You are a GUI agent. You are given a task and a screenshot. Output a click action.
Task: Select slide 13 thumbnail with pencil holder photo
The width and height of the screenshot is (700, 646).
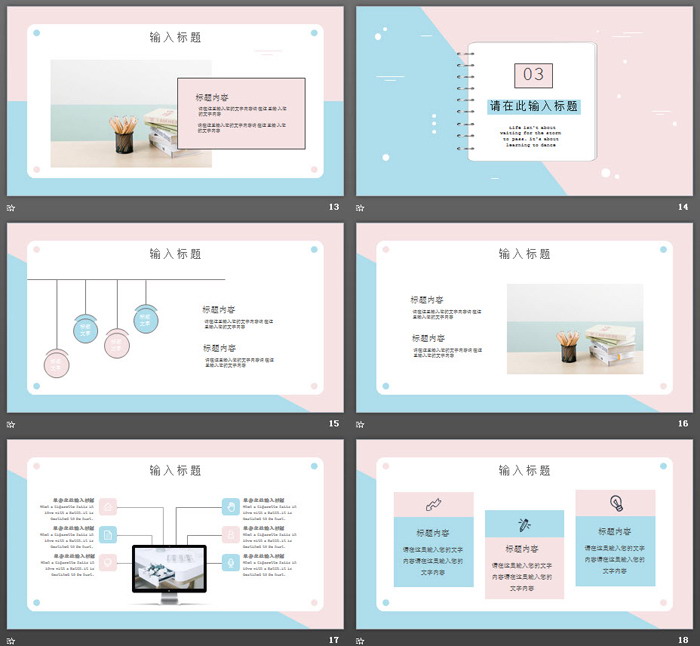175,101
